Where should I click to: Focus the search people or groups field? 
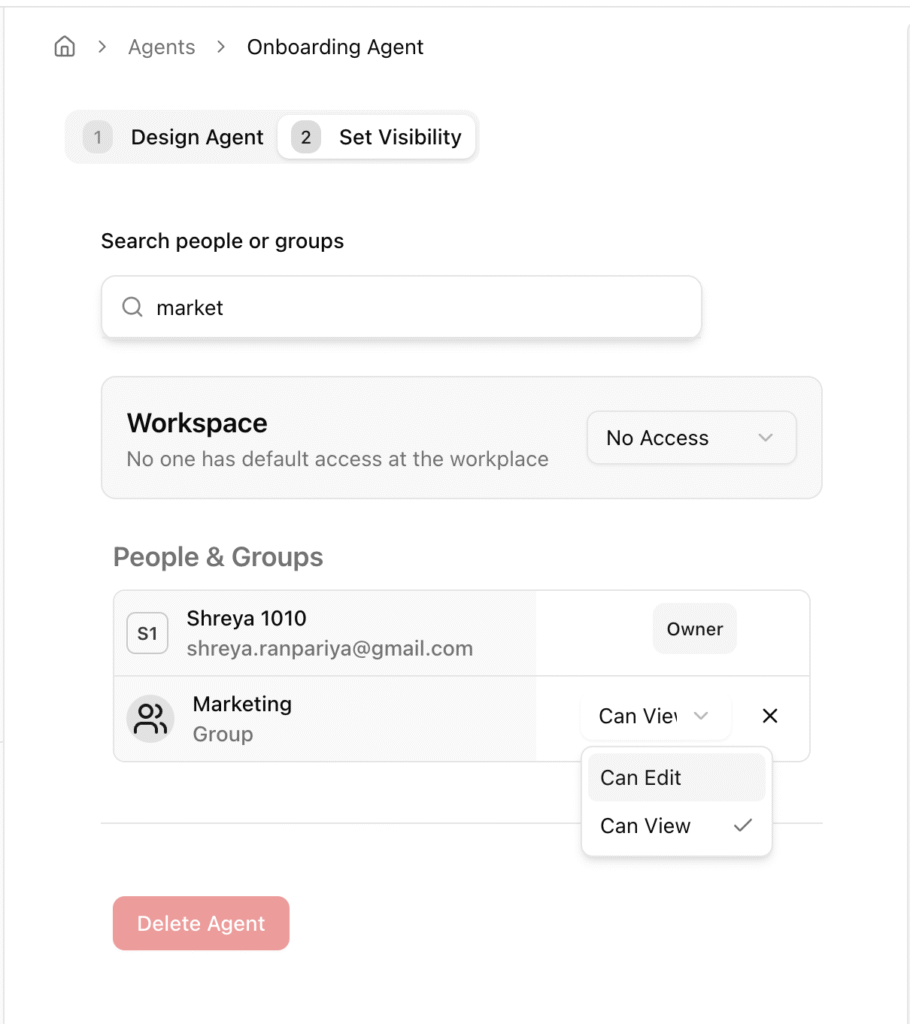coord(402,307)
